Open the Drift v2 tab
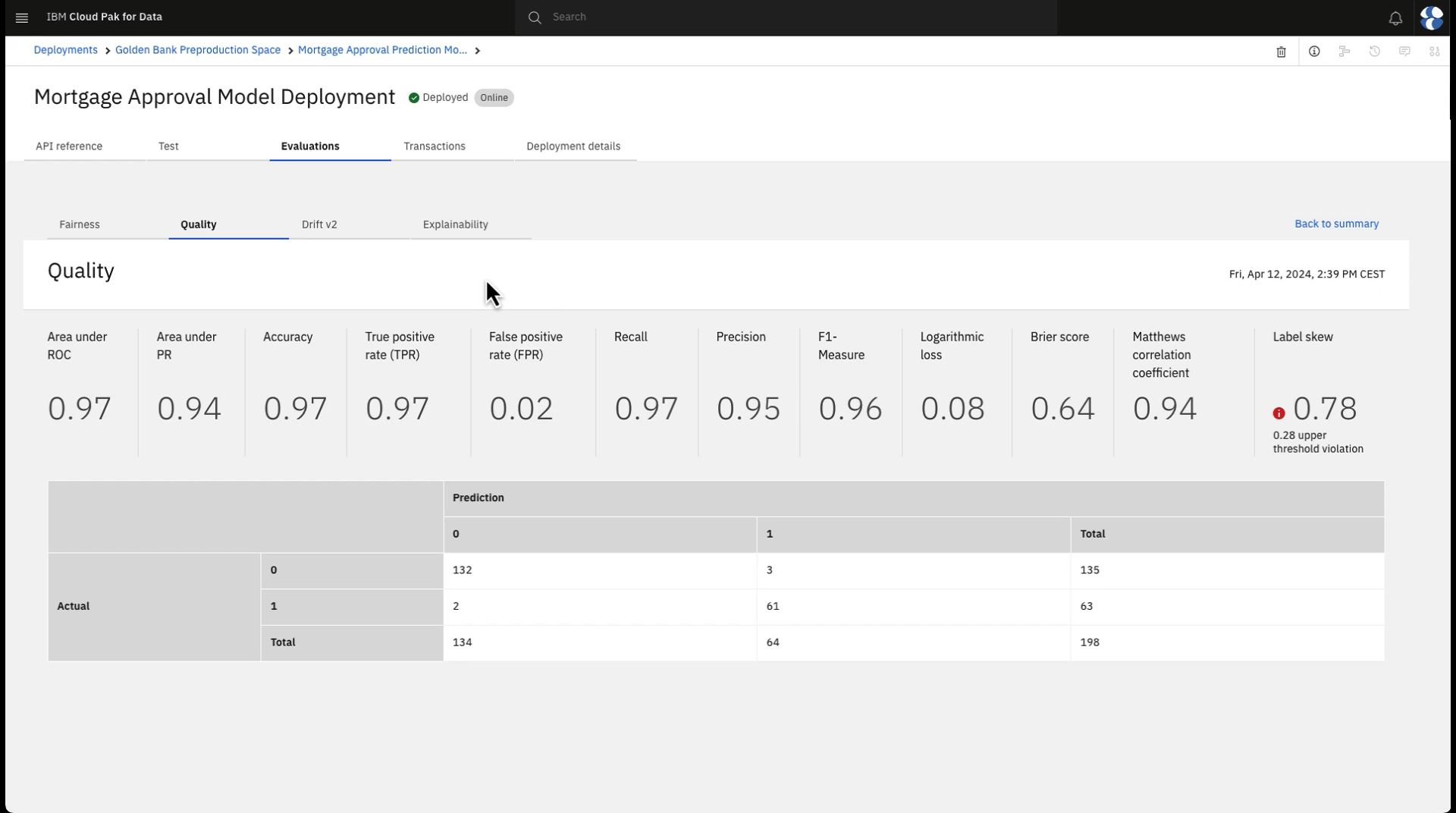Viewport: 1456px width, 813px height. pos(319,224)
